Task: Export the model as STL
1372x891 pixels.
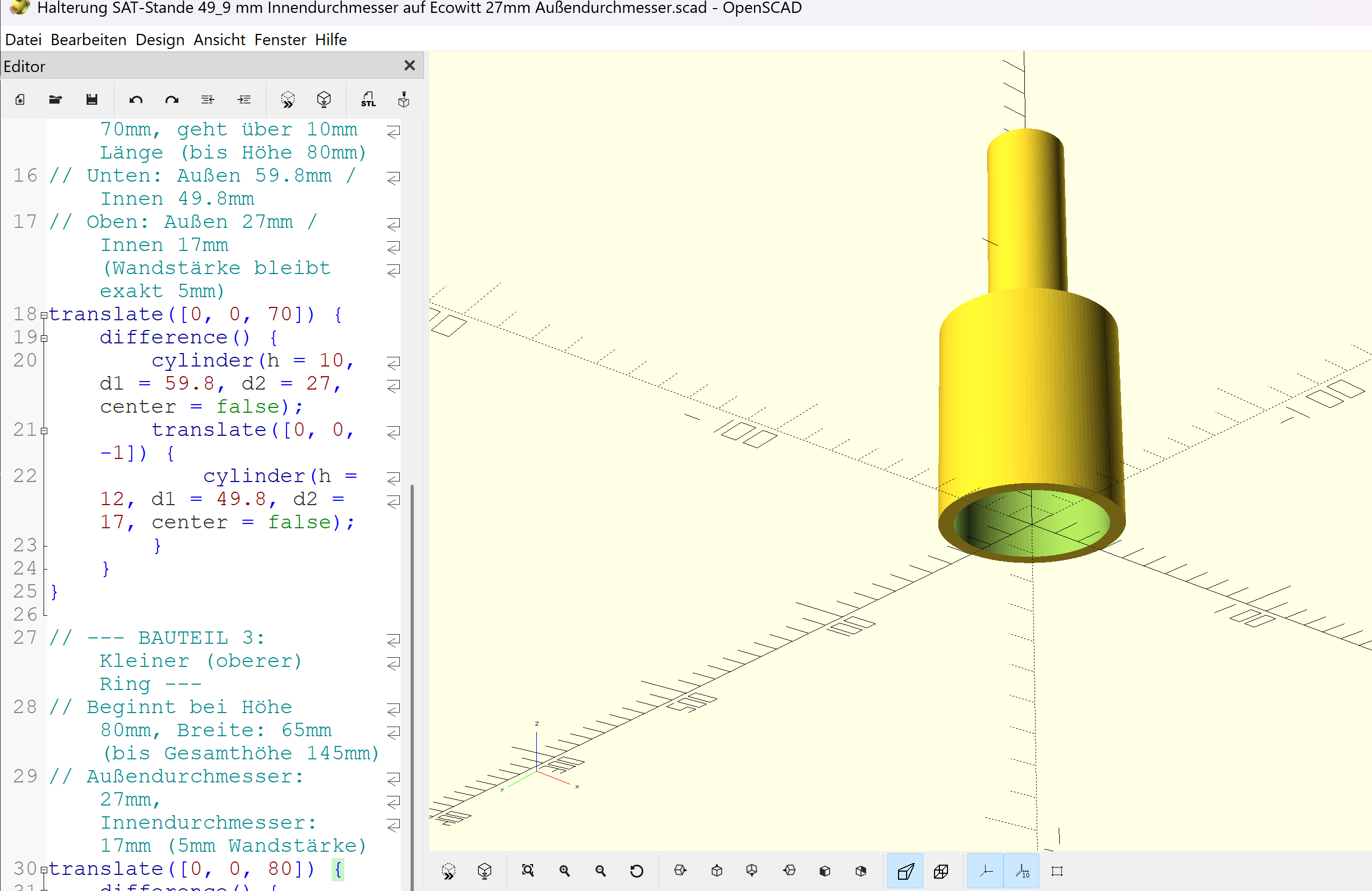Action: 368,99
